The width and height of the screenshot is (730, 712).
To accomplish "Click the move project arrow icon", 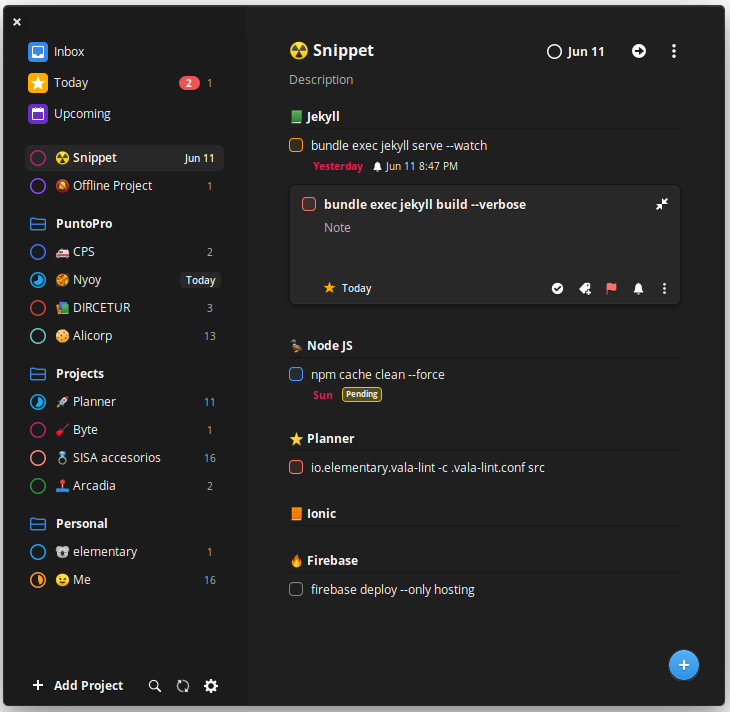I will (x=639, y=51).
